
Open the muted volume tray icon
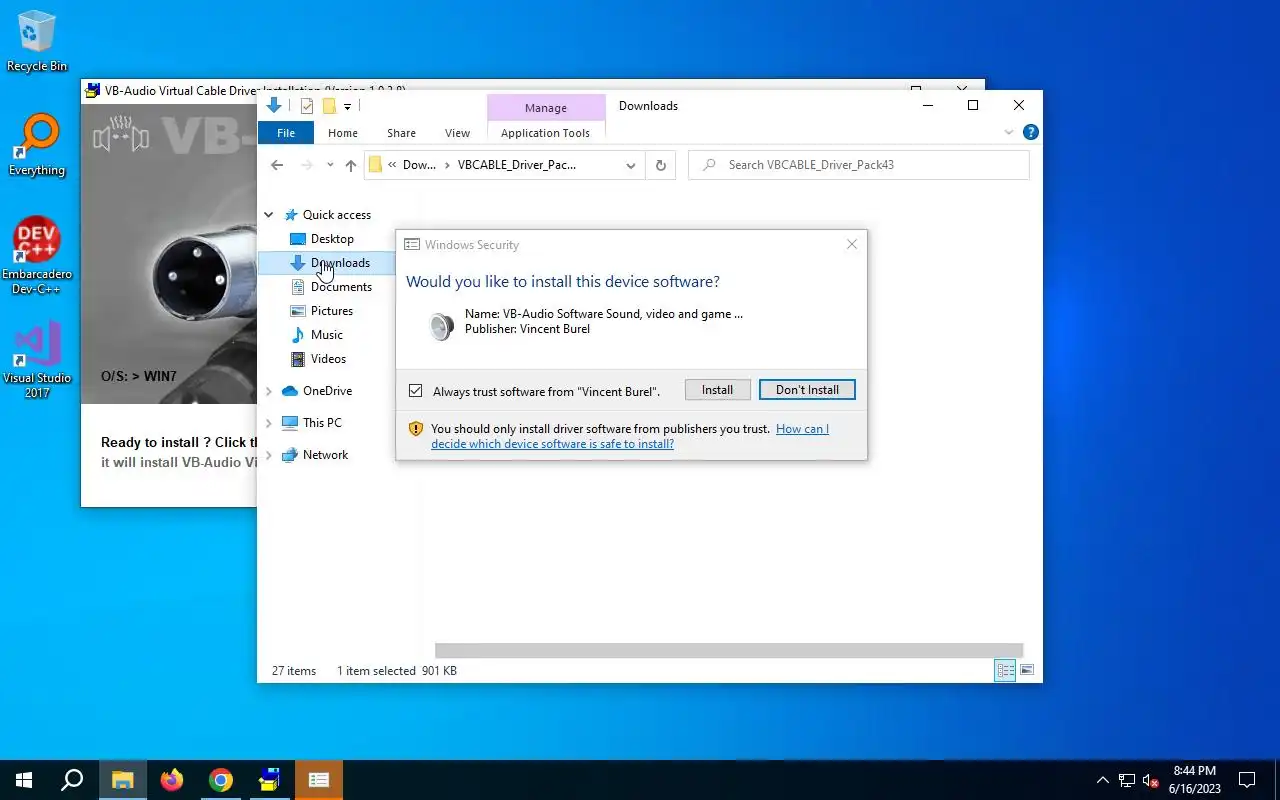click(x=1151, y=780)
